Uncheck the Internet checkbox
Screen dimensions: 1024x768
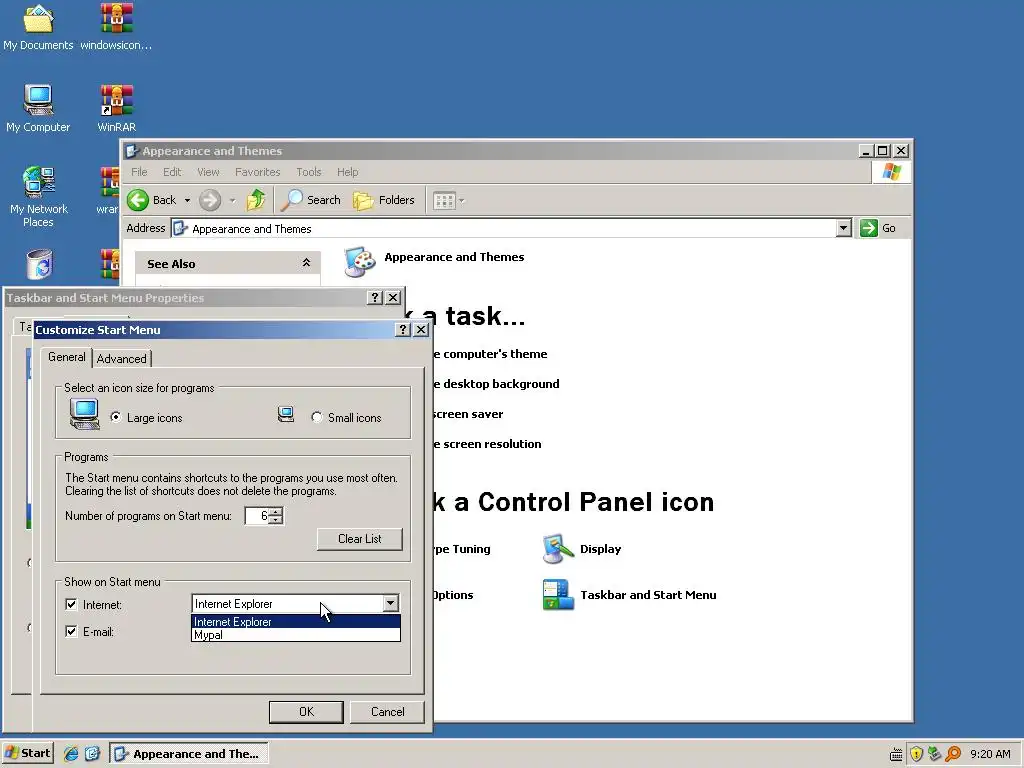71,604
